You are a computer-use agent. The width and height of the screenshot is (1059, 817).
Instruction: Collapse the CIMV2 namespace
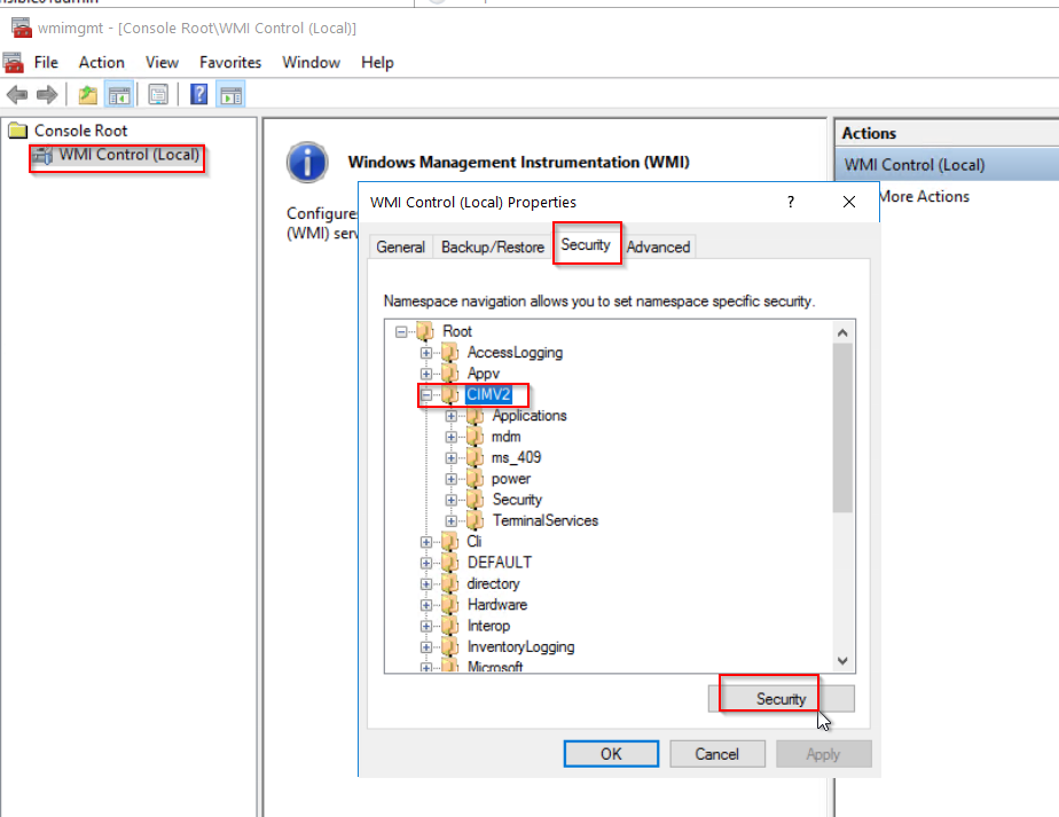425,395
